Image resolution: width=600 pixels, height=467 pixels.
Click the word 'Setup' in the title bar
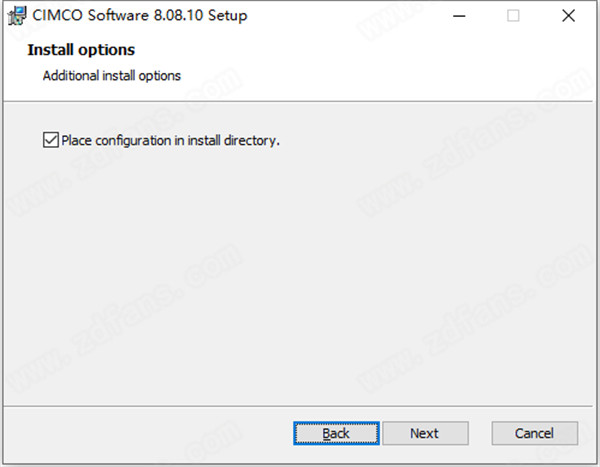click(x=228, y=16)
